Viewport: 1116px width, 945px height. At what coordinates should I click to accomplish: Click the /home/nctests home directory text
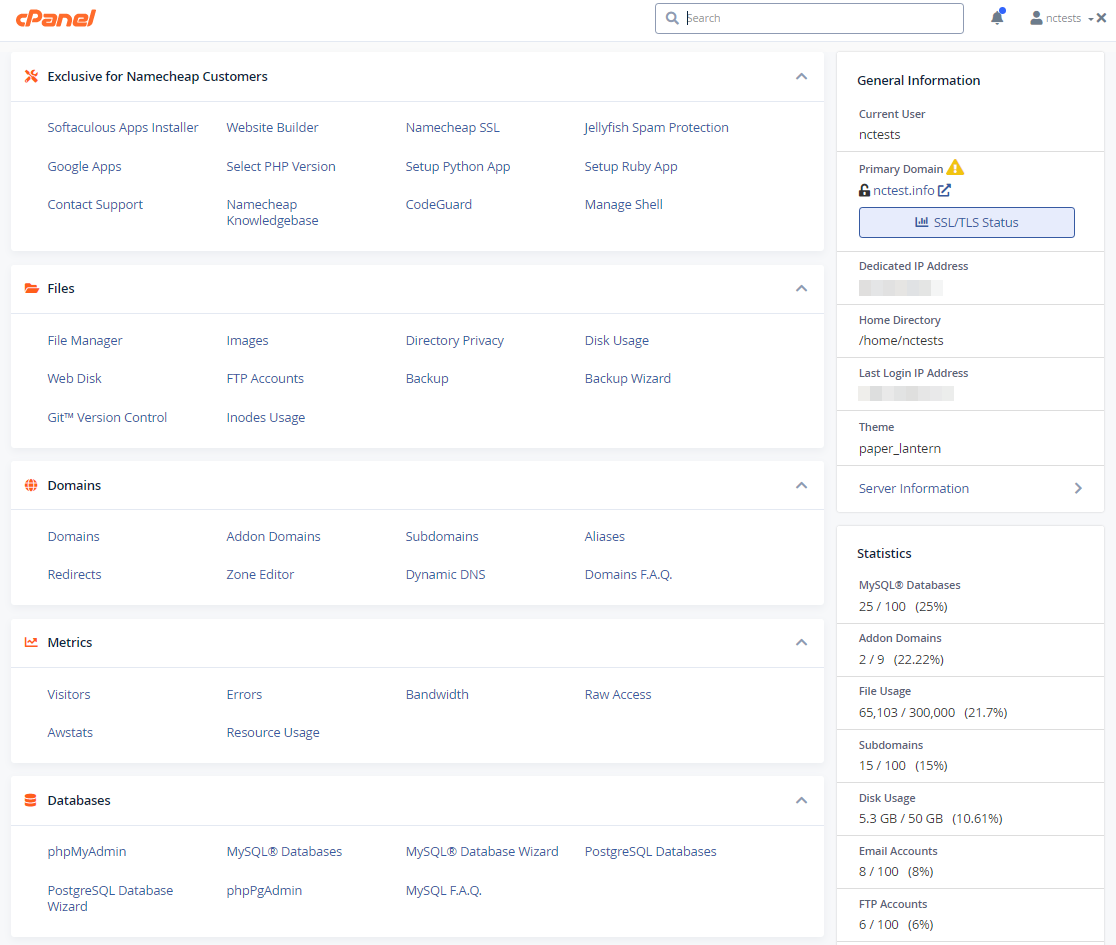pyautogui.click(x=901, y=340)
